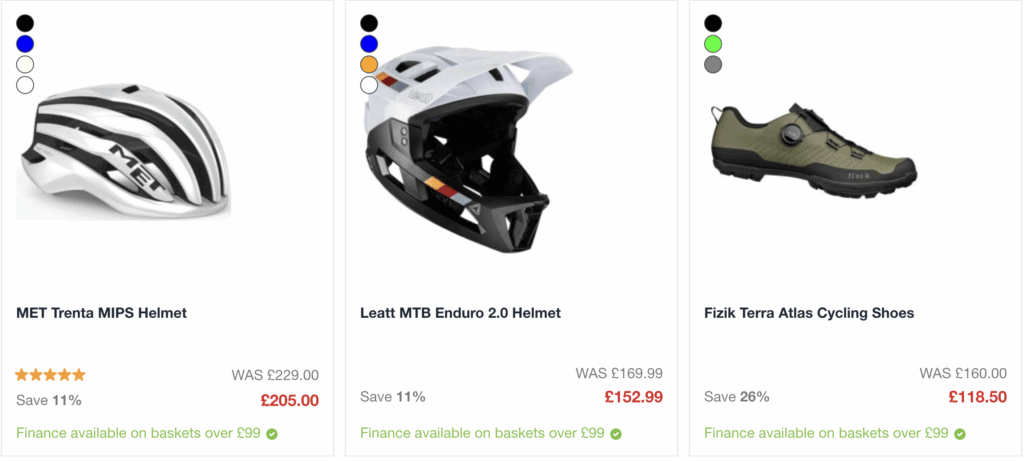Select green swatch for Fizik Terra shoes
The width and height of the screenshot is (1024, 461).
click(713, 44)
